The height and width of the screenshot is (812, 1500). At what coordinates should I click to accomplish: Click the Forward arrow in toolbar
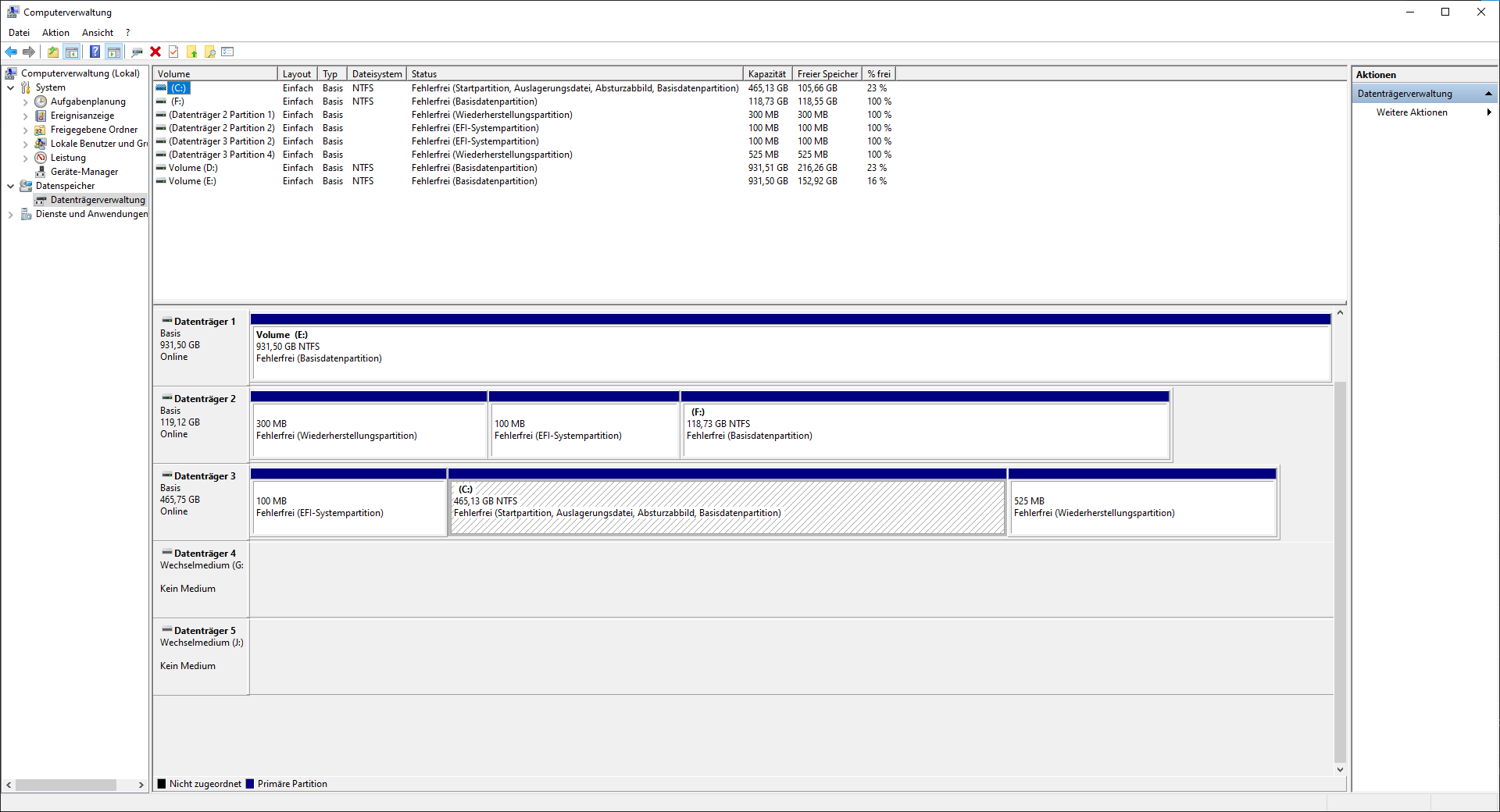(29, 52)
